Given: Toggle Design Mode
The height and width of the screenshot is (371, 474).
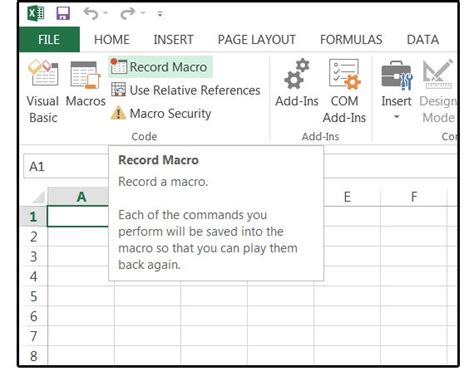Looking at the screenshot, I should point(438,91).
